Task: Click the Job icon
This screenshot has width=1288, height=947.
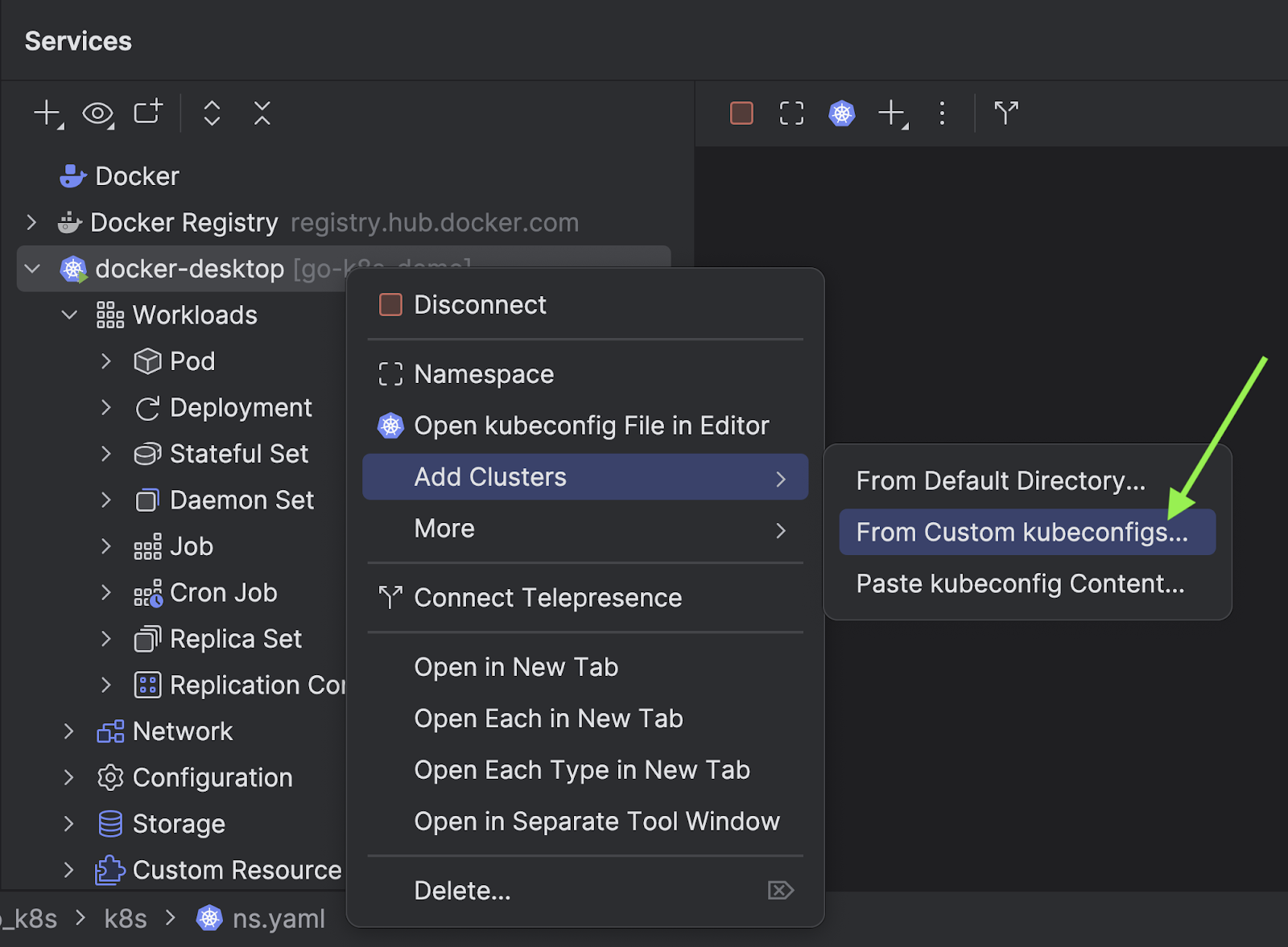Action: [147, 546]
